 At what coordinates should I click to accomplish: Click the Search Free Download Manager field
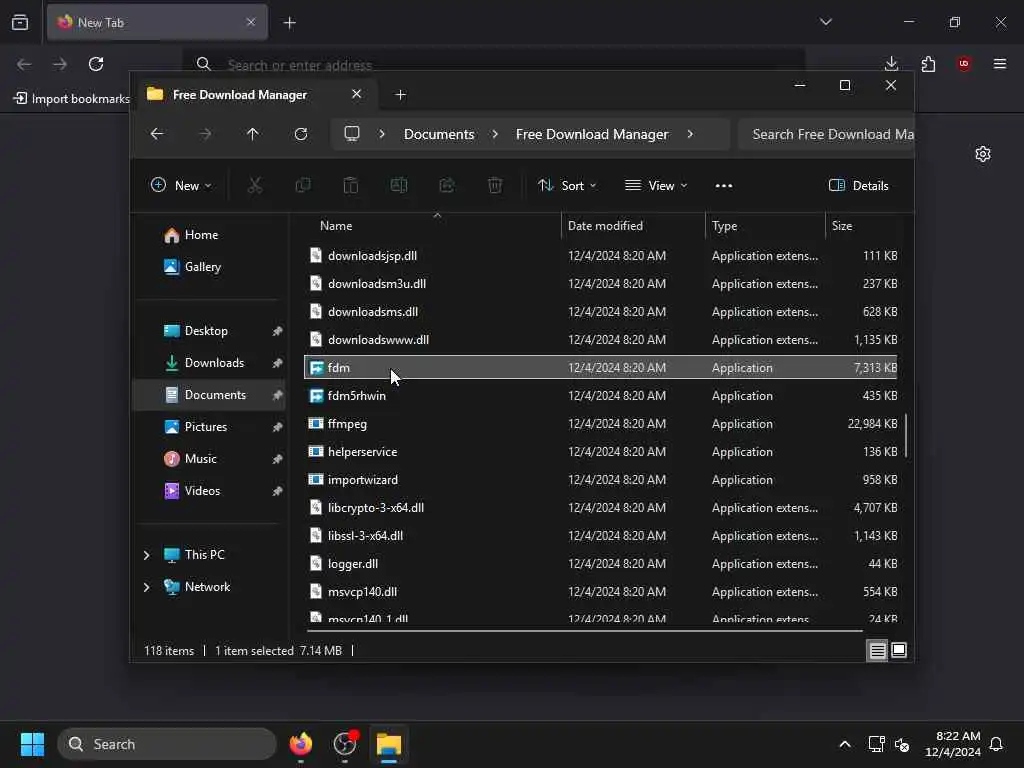pos(826,134)
